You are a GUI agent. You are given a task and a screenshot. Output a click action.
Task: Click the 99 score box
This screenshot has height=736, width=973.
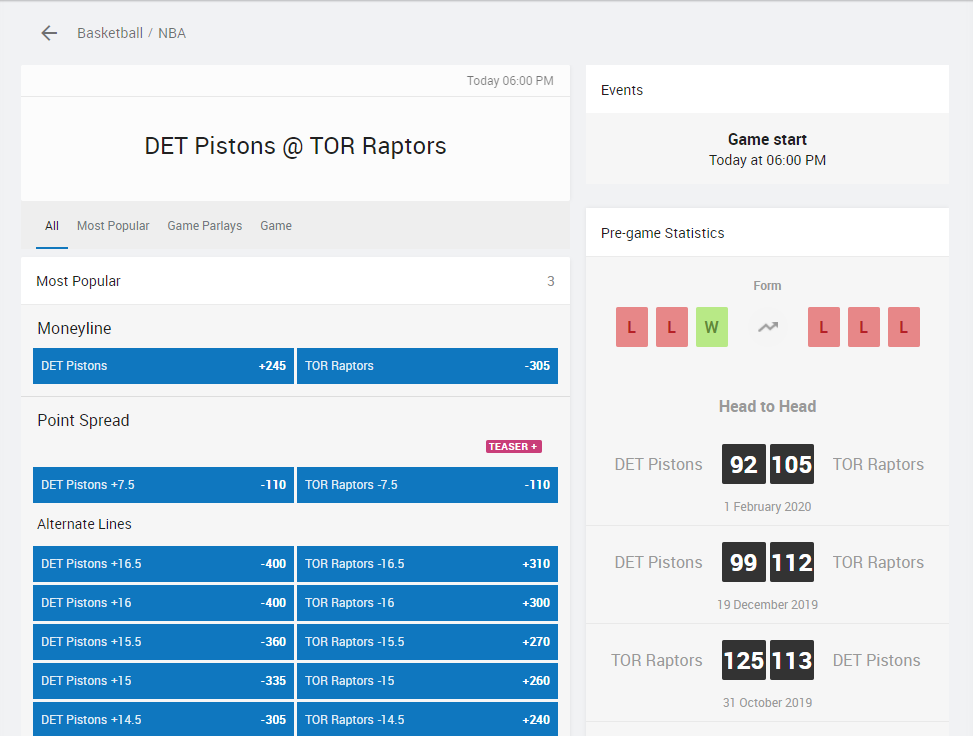click(743, 562)
